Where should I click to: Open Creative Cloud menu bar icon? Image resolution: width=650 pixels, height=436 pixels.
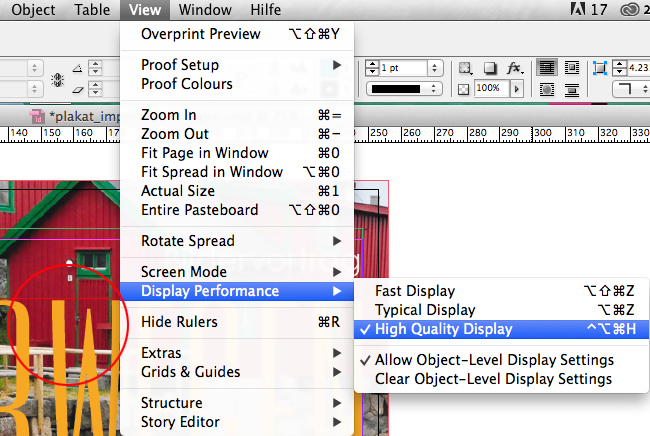[630, 11]
